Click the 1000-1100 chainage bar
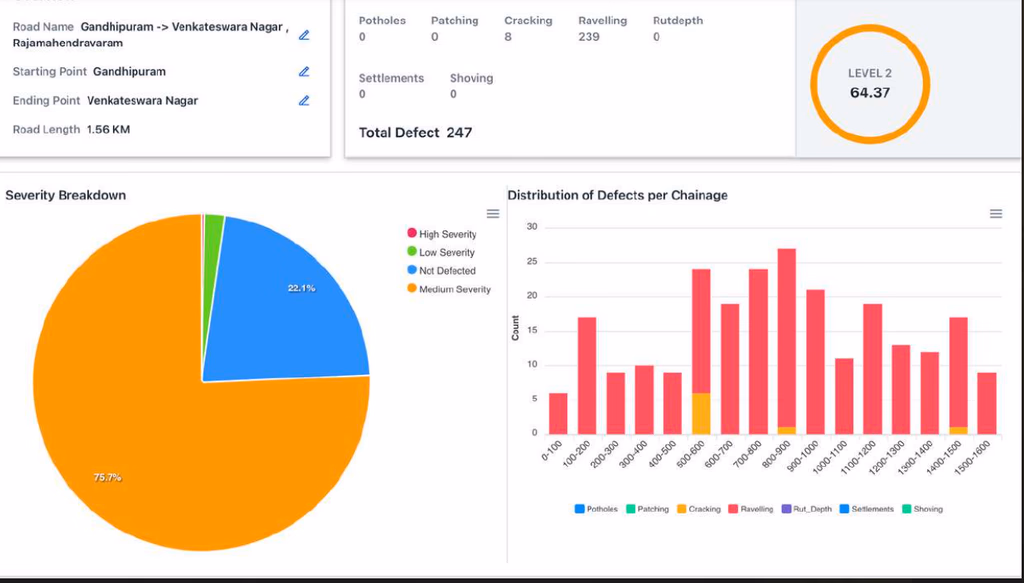Viewport: 1024px width, 583px height. pyautogui.click(x=844, y=396)
